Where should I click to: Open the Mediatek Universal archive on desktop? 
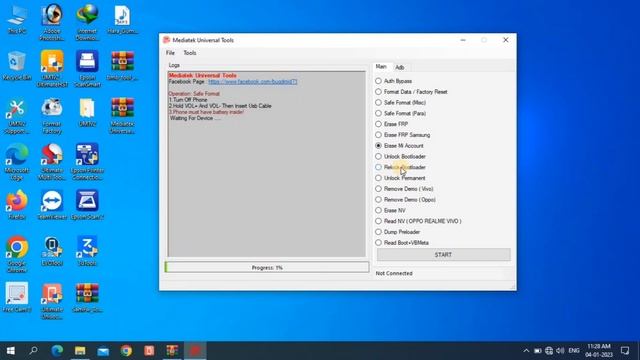[x=122, y=116]
